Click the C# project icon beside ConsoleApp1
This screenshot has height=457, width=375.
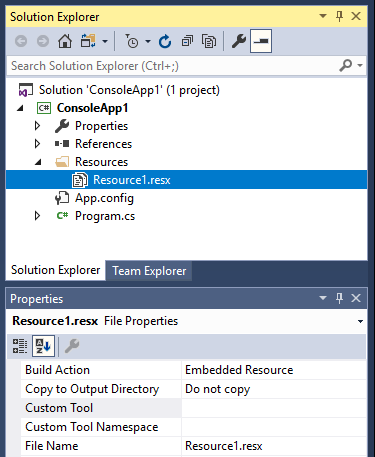[x=44, y=108]
